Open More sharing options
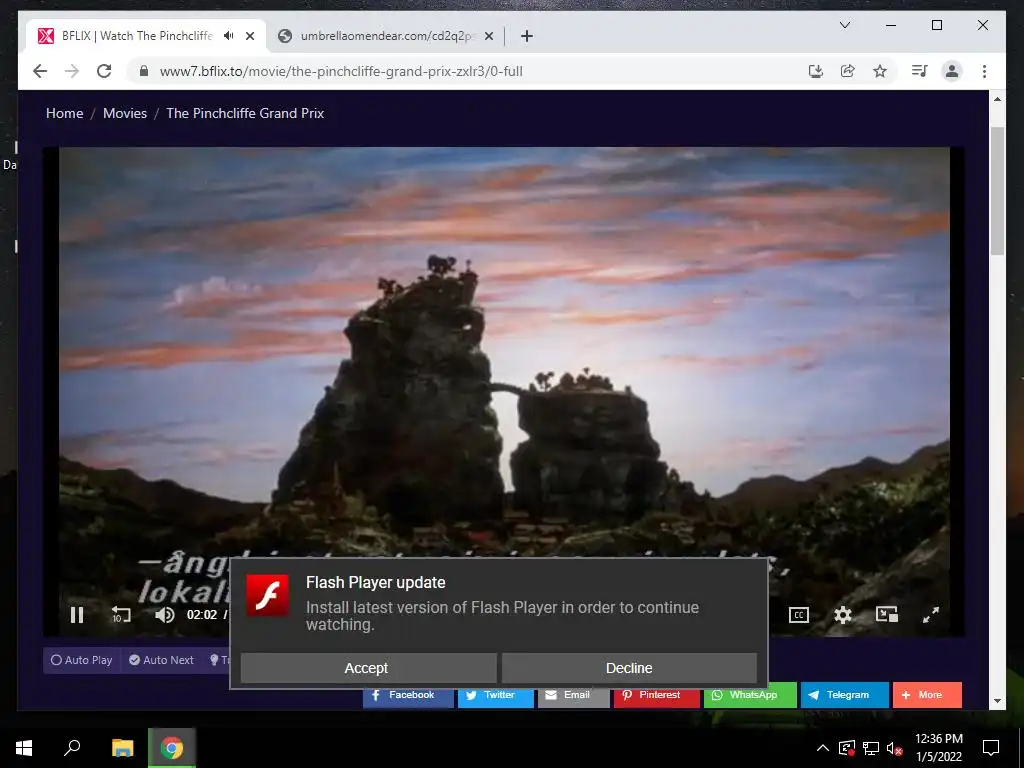The image size is (1024, 768). 927,695
